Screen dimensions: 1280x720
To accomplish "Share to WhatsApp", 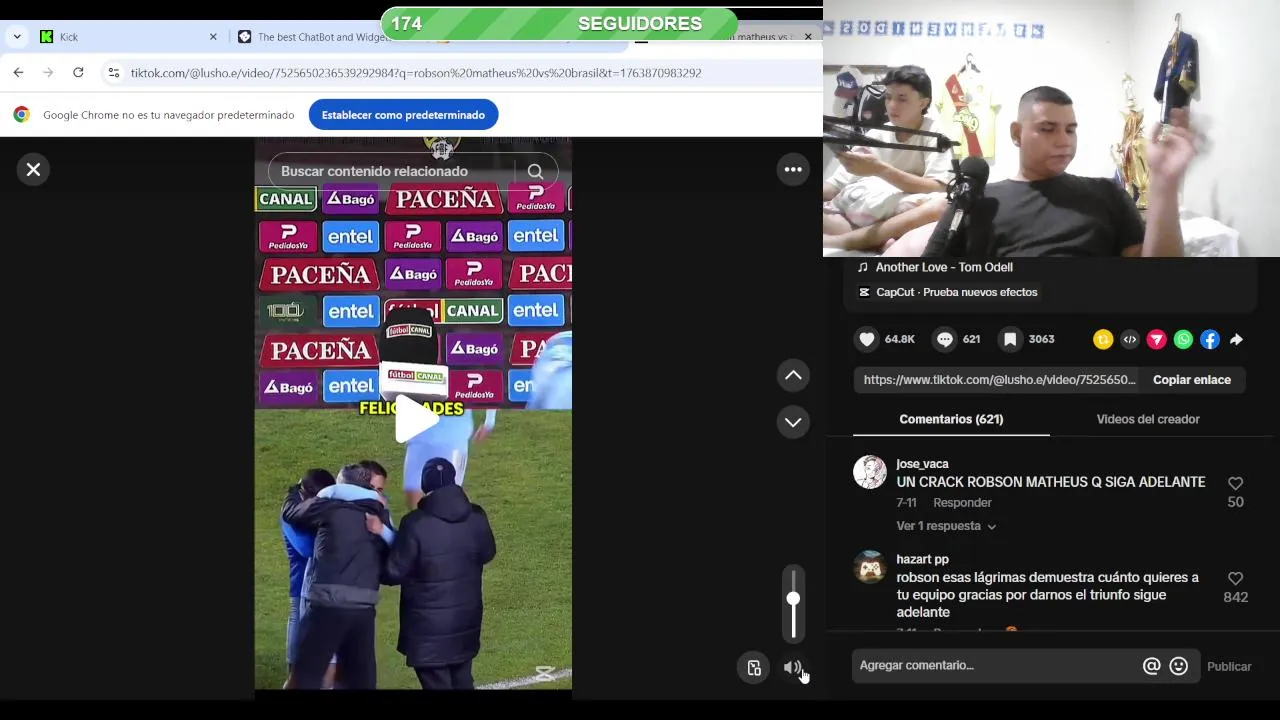I will tap(1183, 340).
